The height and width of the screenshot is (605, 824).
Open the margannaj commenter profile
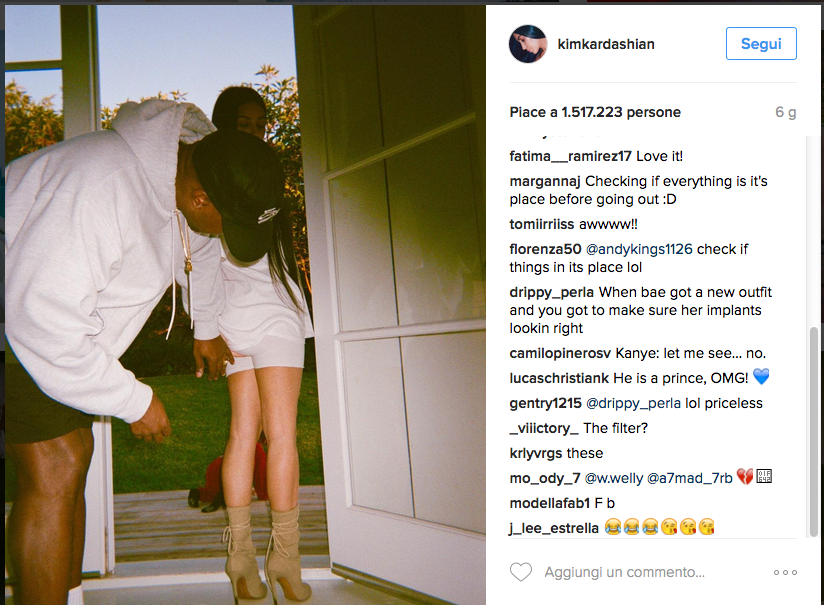point(544,181)
